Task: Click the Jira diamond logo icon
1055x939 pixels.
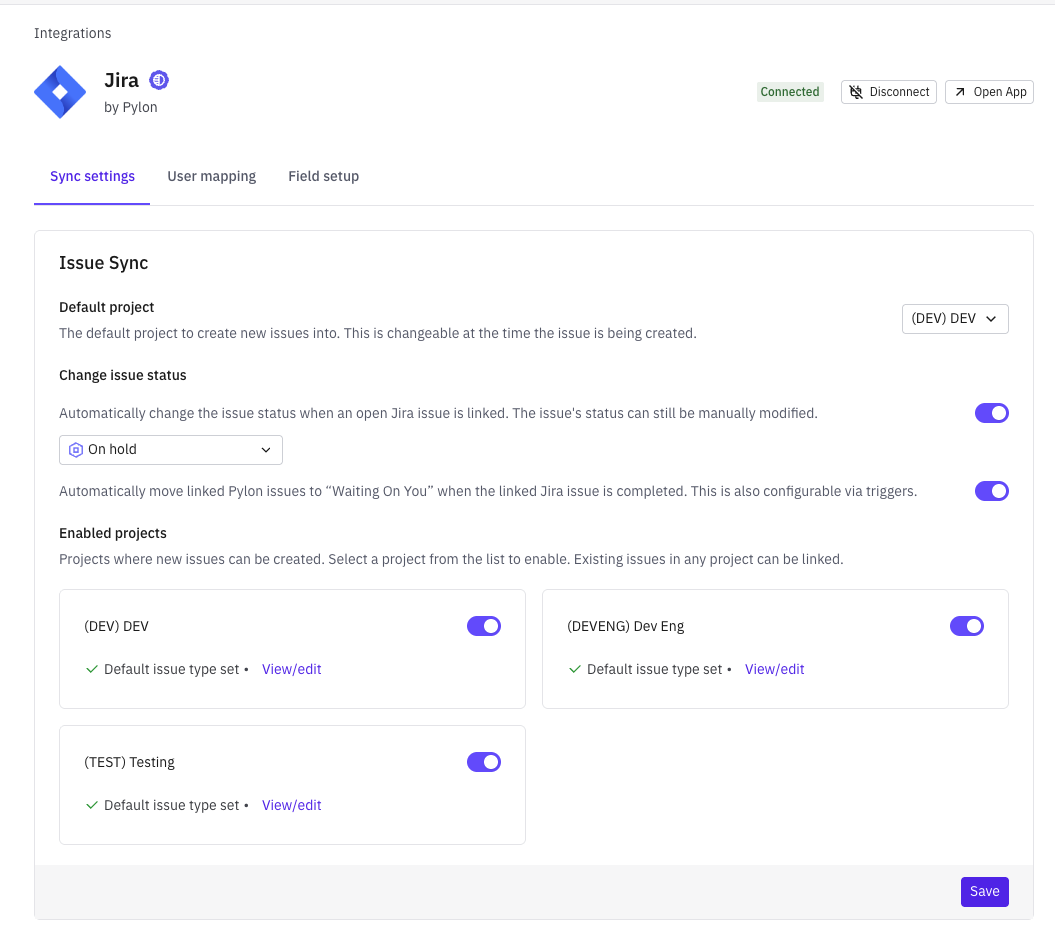Action: coord(60,92)
